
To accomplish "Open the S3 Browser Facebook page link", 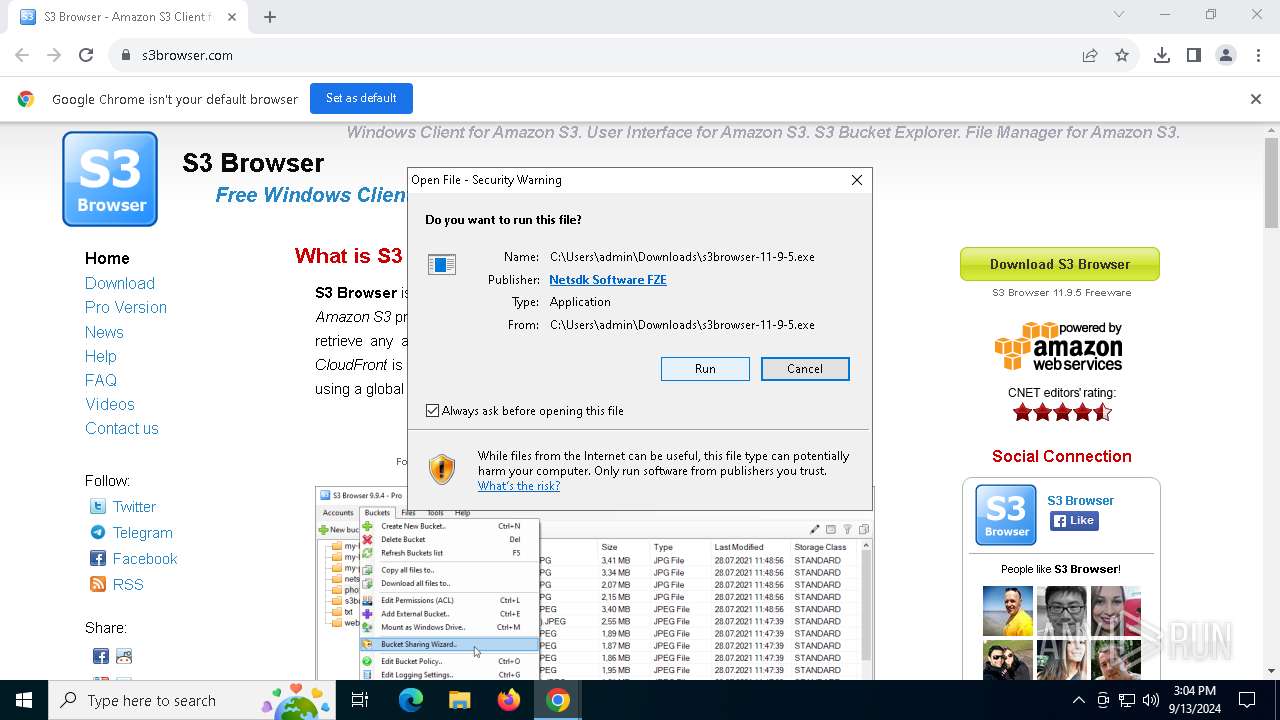I will (1080, 500).
